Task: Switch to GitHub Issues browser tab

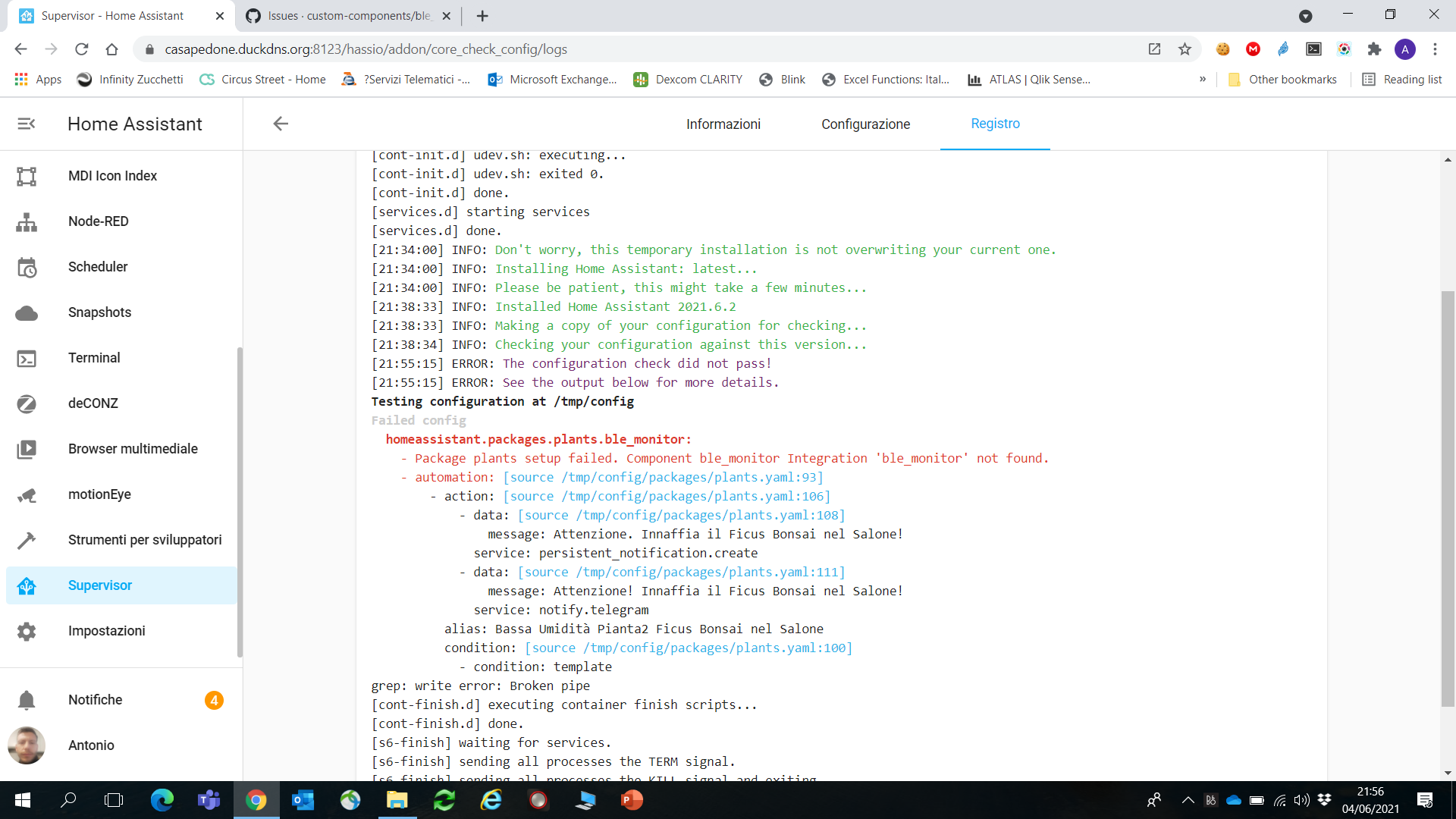Action: coord(348,16)
